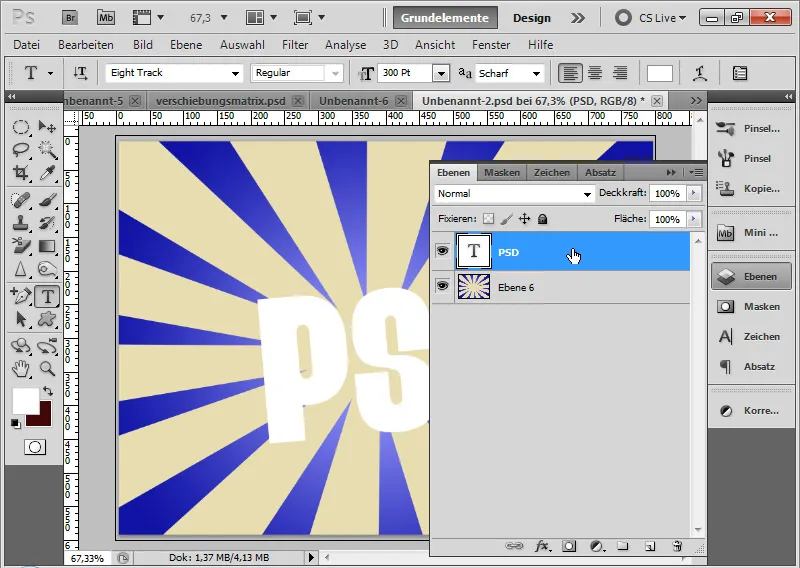Viewport: 800px width, 568px height.
Task: Toggle lock image pixels
Action: pos(506,219)
